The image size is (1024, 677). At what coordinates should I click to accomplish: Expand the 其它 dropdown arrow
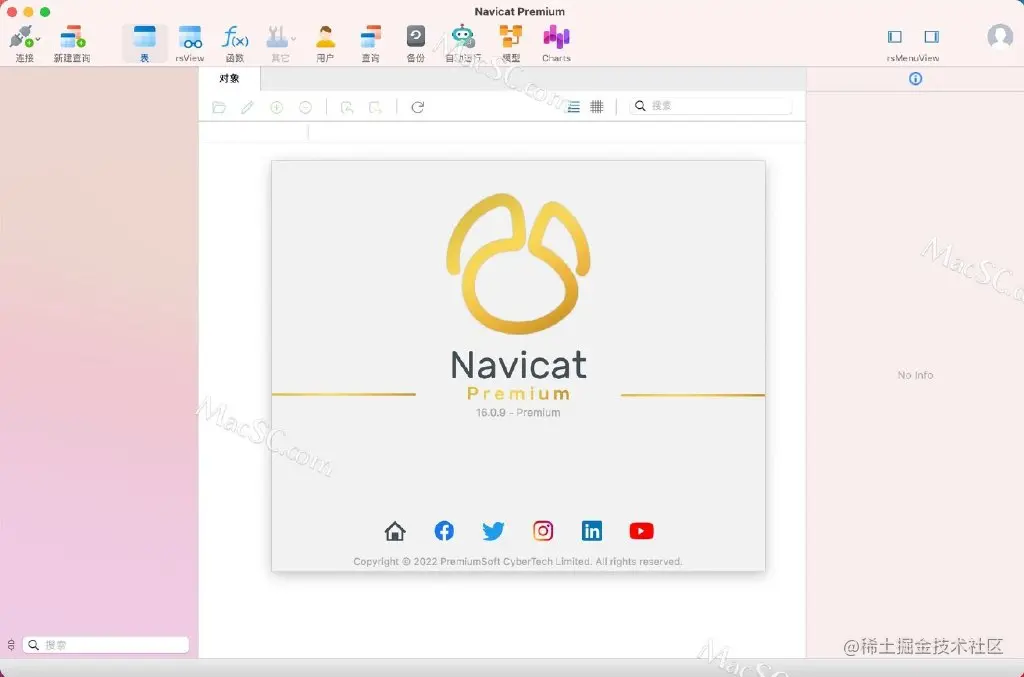(294, 39)
